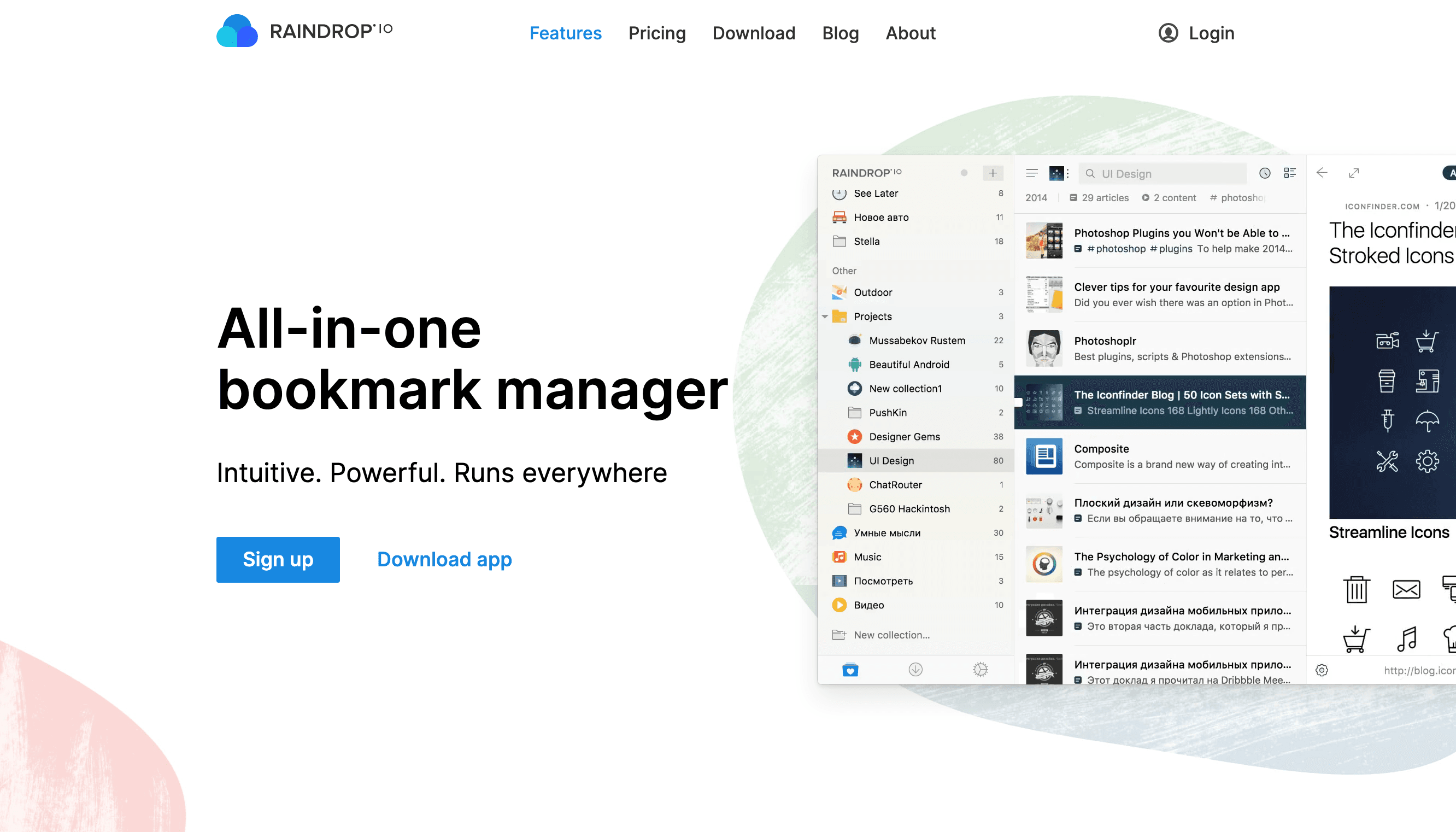Click the back arrow in reader pane
Screen dimensions: 1456x832
click(x=1322, y=173)
